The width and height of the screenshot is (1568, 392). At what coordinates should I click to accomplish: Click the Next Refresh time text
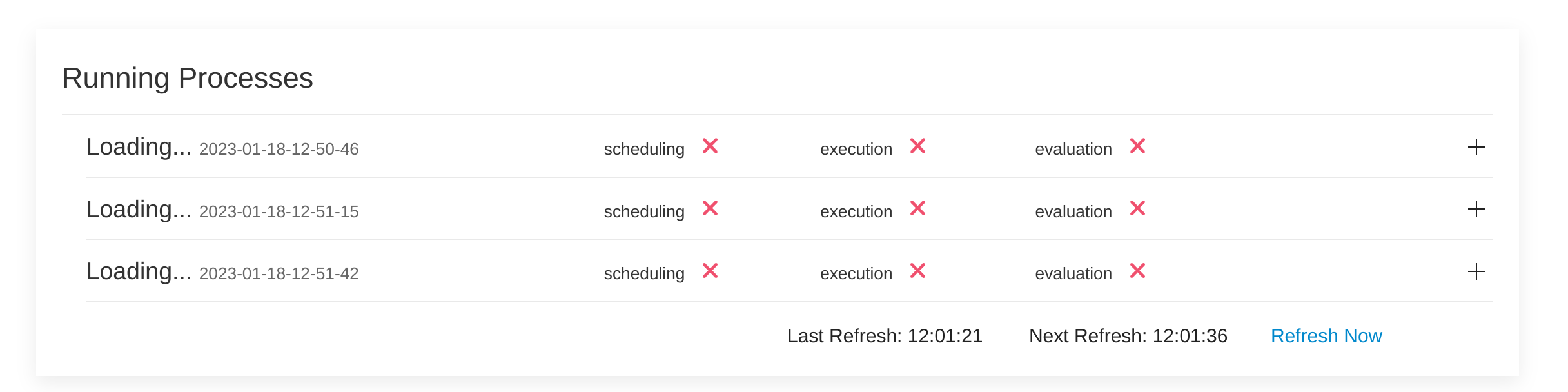click(1128, 336)
